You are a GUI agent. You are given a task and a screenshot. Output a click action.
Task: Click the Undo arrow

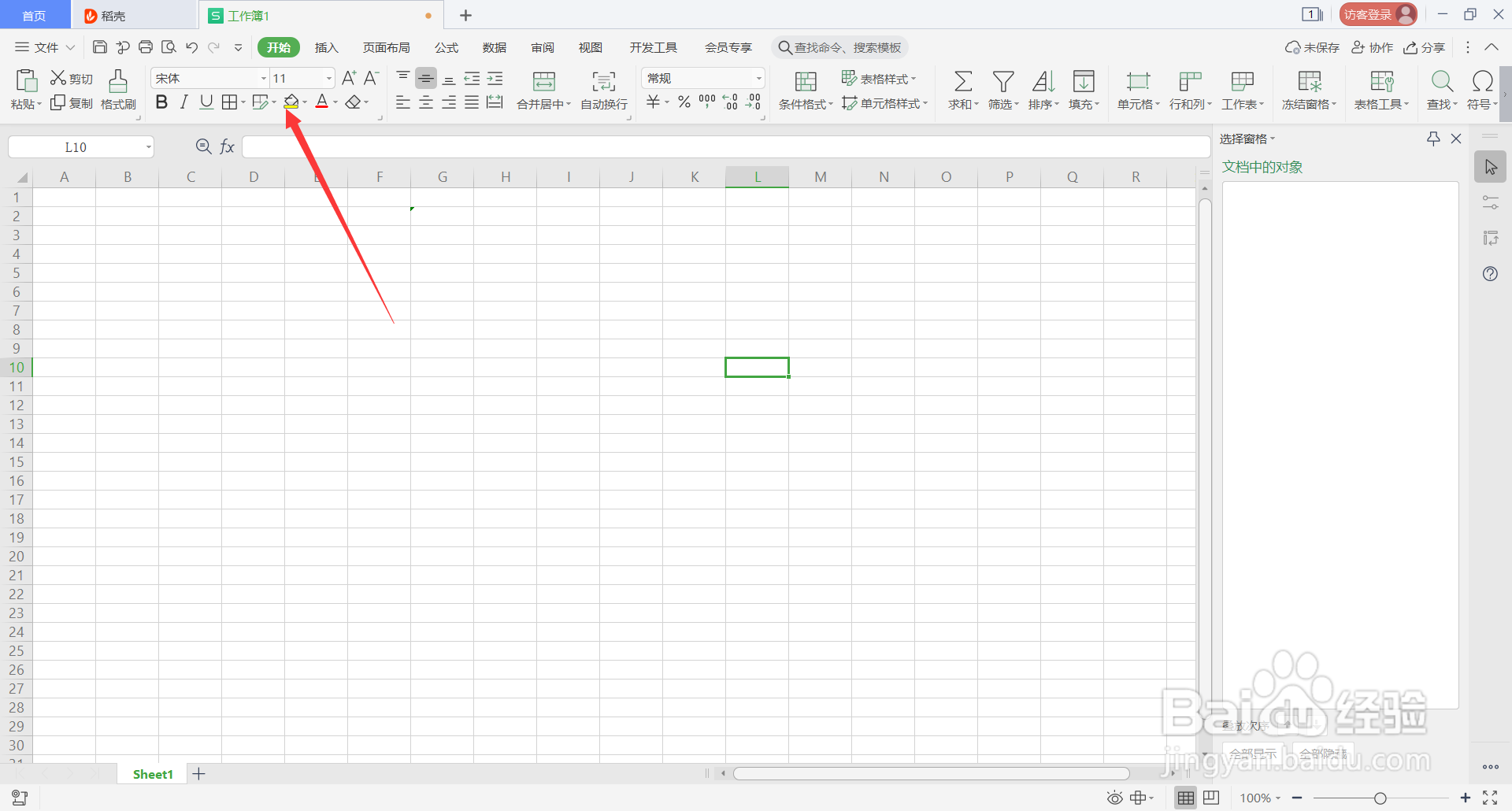[x=191, y=47]
